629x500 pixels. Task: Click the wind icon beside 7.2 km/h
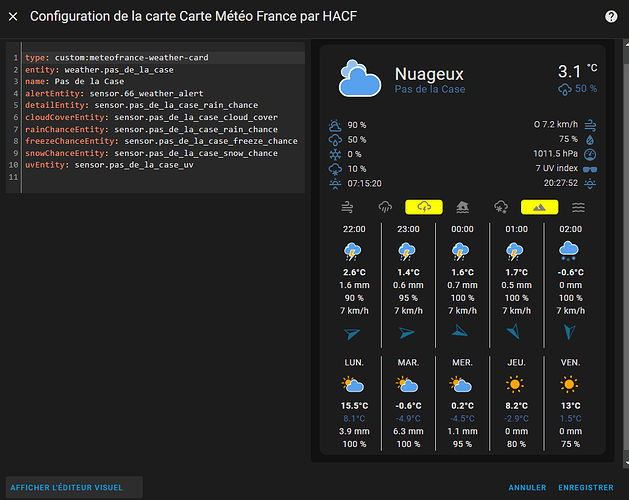[x=590, y=125]
